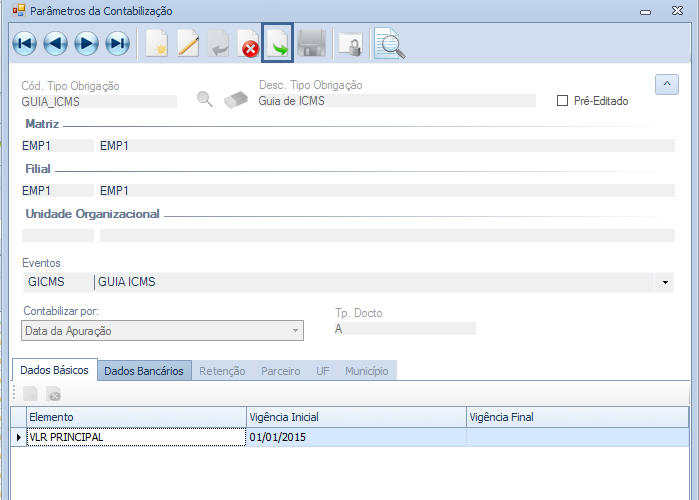Click the Vigência Inicial column header

tap(356, 417)
